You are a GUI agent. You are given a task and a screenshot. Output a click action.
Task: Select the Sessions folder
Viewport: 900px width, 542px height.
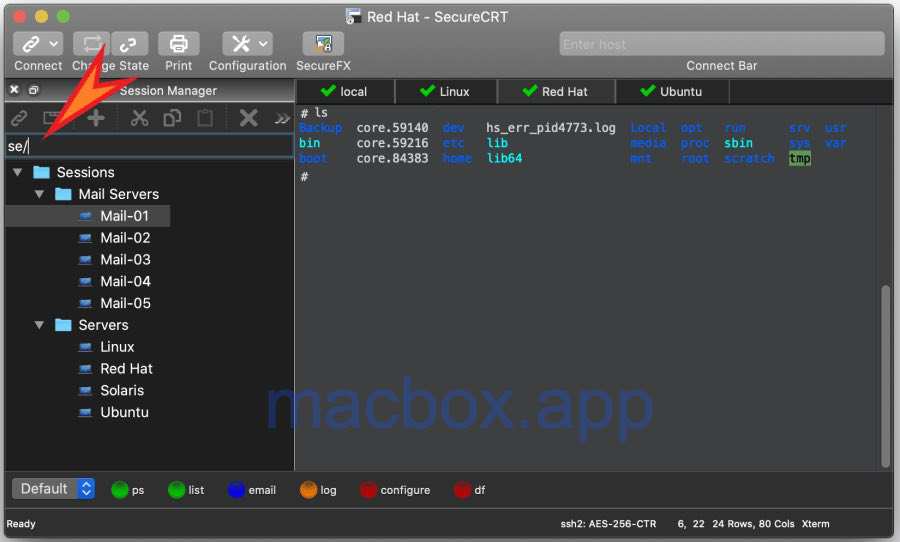point(86,172)
